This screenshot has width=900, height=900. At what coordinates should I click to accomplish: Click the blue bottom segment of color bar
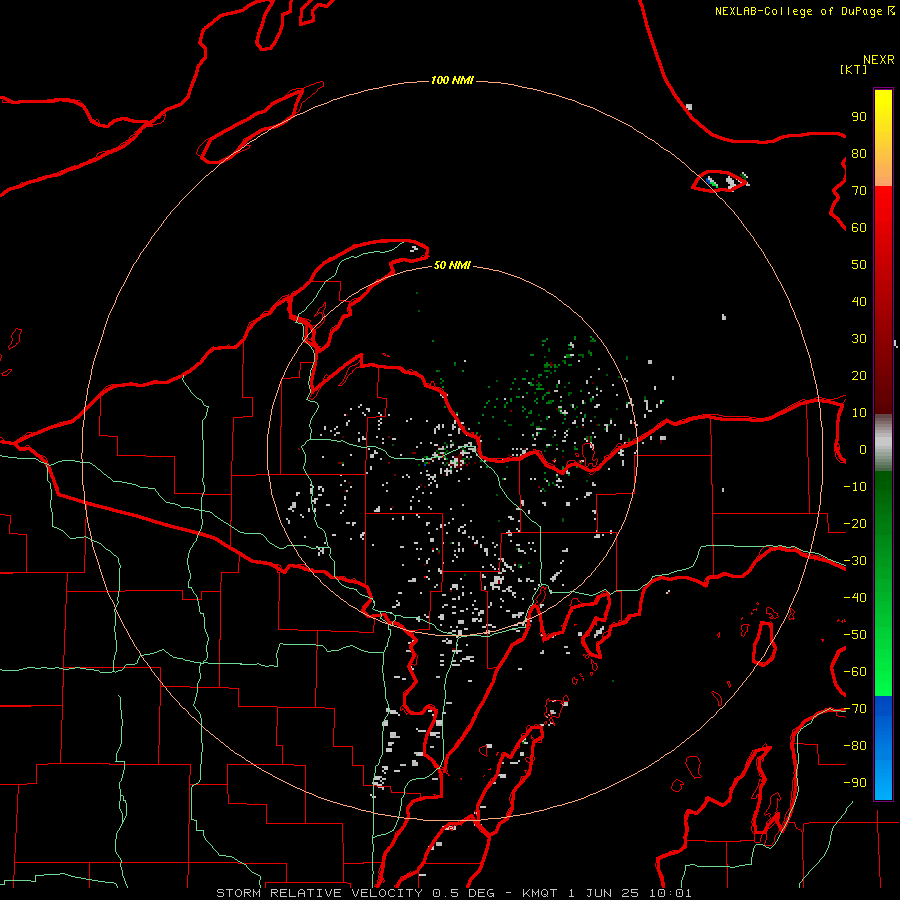(883, 747)
